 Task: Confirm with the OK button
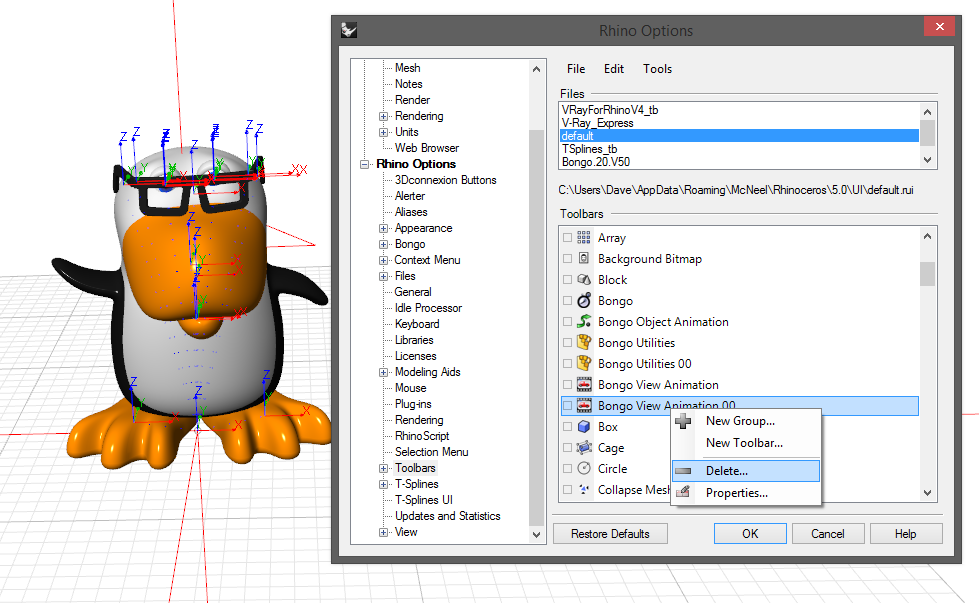[750, 534]
